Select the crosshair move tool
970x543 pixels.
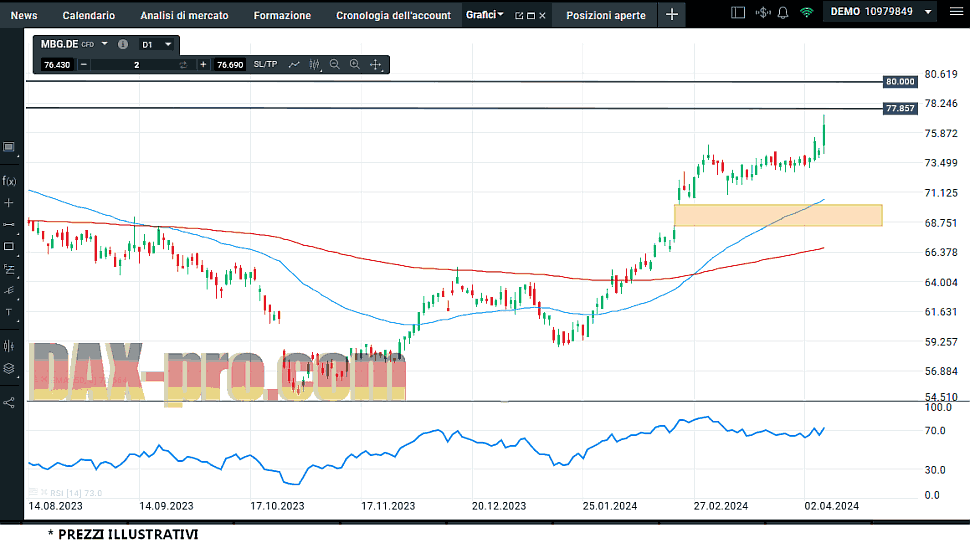[376, 64]
